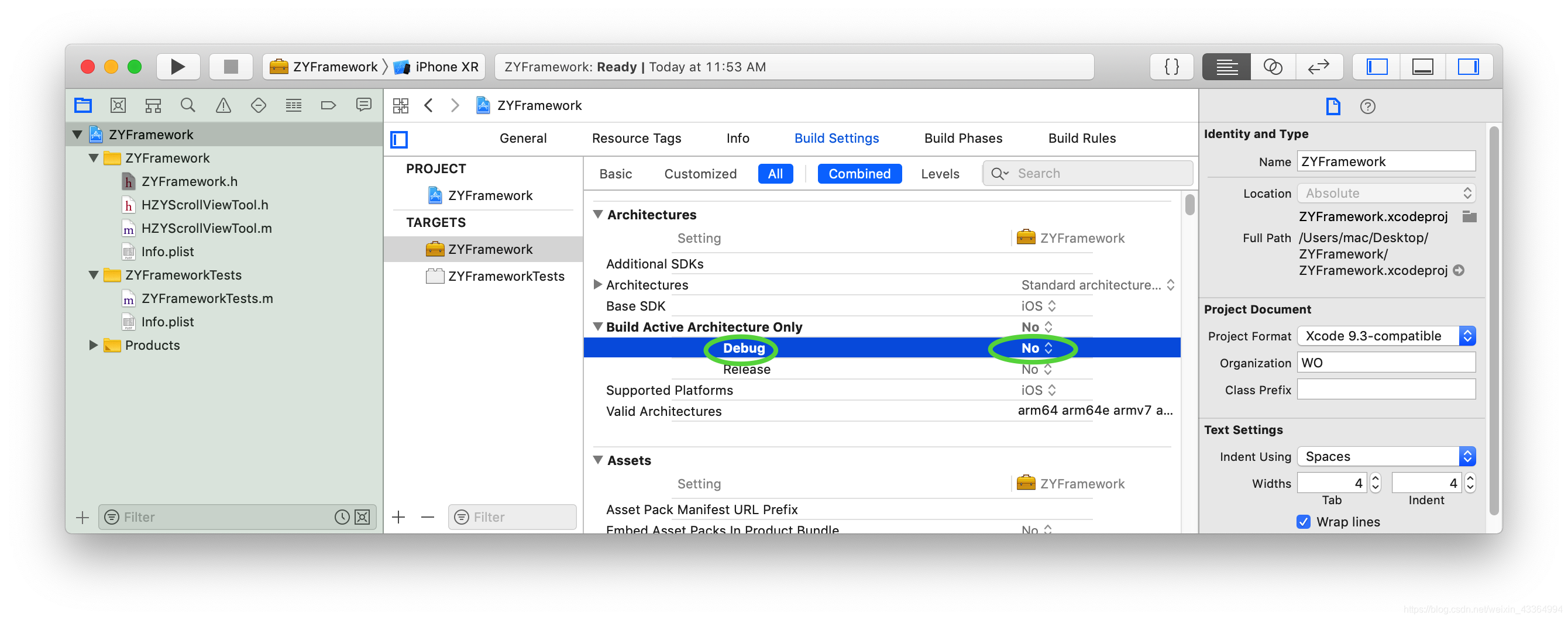Viewport: 1568px width, 620px height.
Task: Open the Debug No value popup
Action: coord(1037,348)
